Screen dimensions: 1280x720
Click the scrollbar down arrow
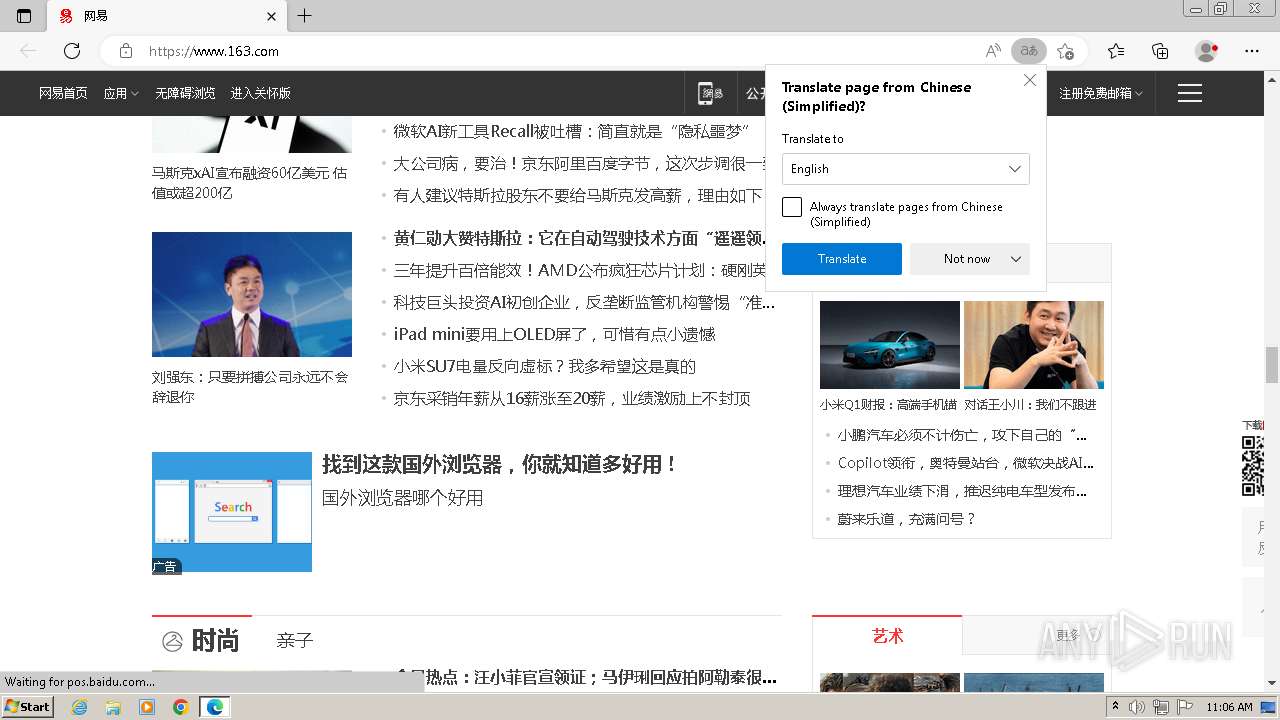[1272, 683]
